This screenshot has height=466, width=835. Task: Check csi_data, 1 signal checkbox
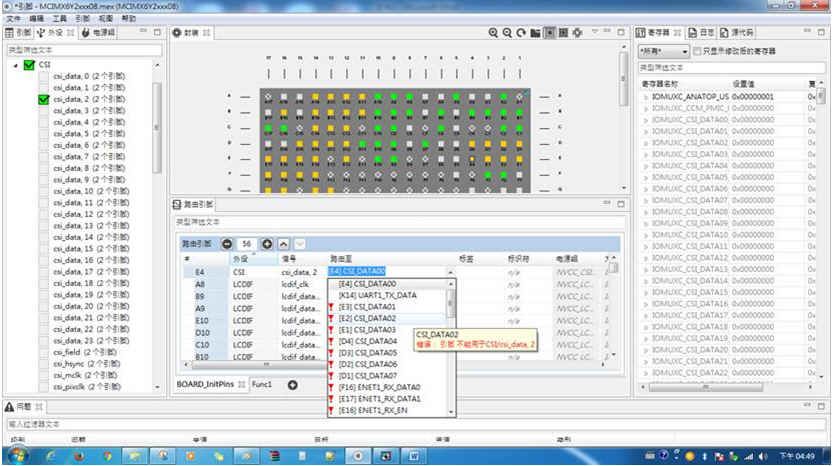(x=44, y=88)
